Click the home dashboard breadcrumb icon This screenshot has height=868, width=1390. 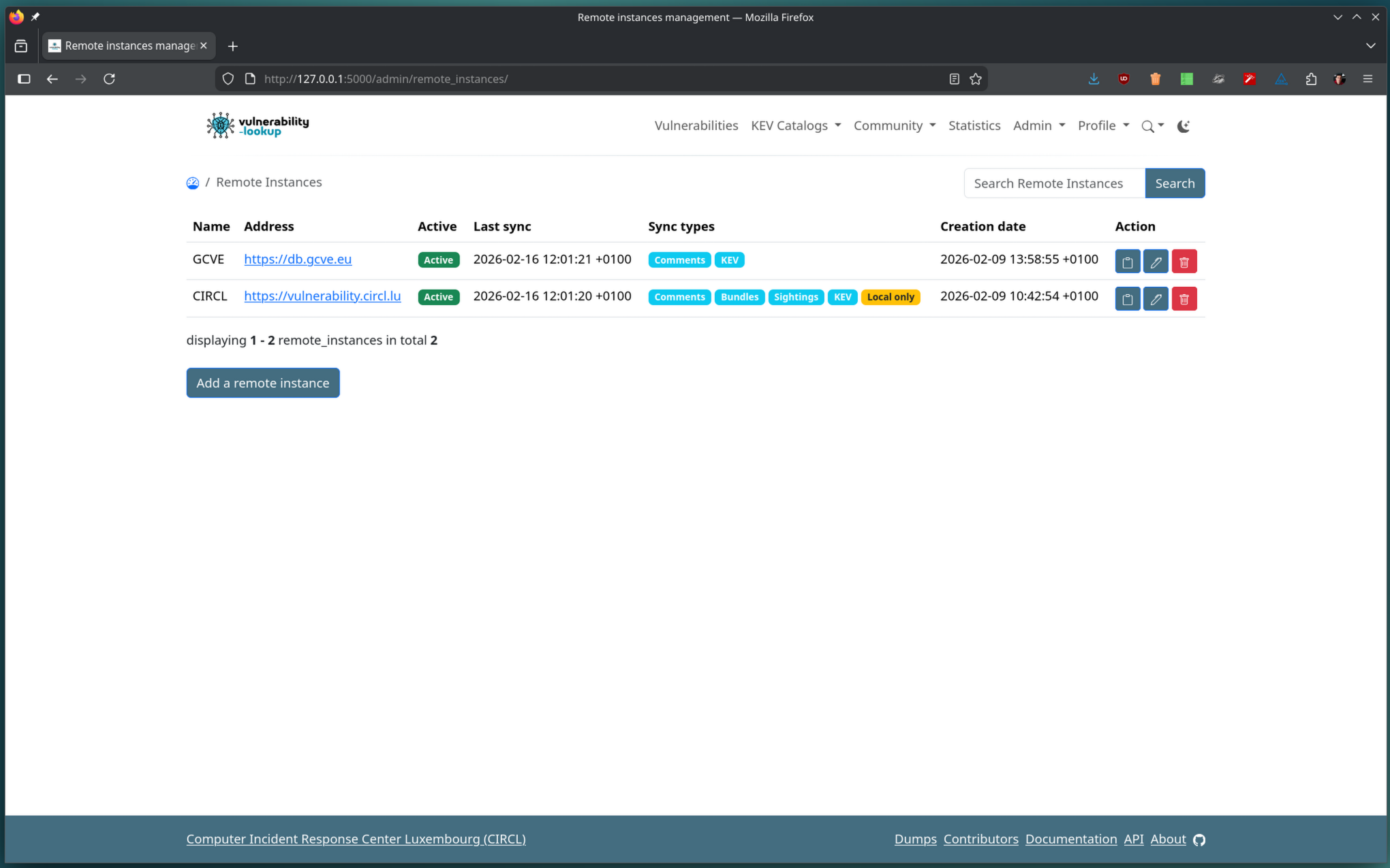click(x=193, y=183)
